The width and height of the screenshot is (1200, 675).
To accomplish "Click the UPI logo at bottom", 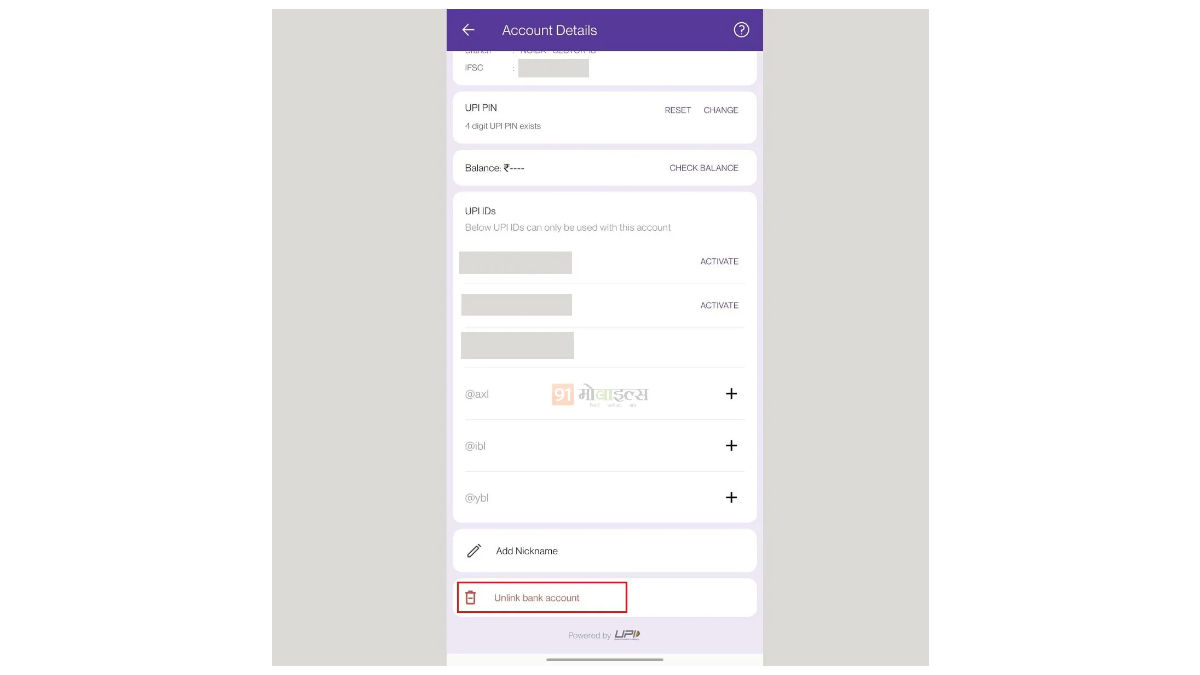I will pos(627,635).
